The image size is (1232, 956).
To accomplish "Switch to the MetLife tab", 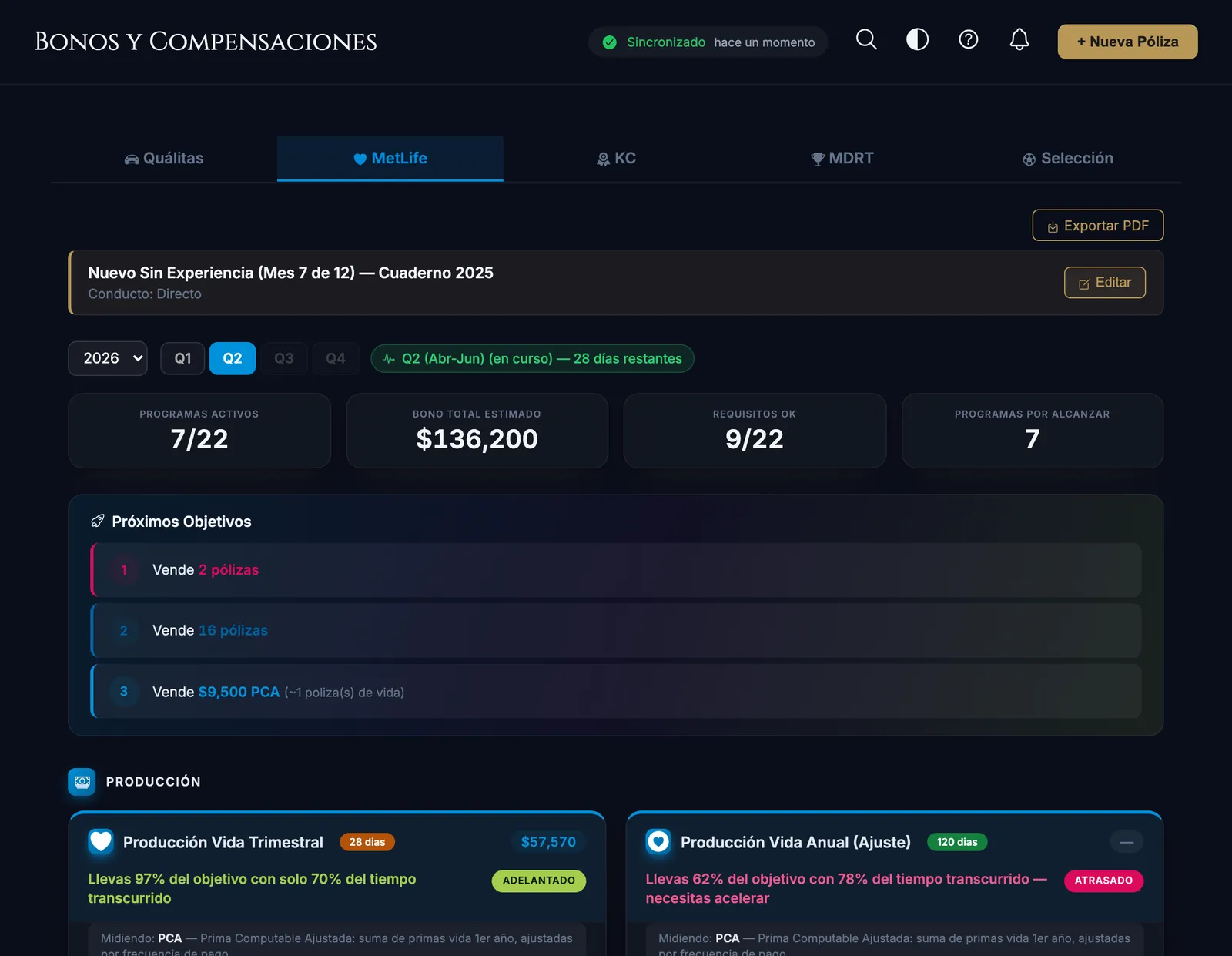I will [x=390, y=159].
